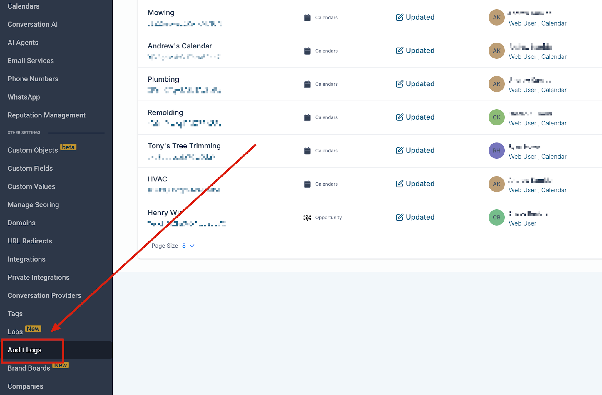Click the avatar in Henry row
Screen dimensions: 602x395
[x=496, y=217]
